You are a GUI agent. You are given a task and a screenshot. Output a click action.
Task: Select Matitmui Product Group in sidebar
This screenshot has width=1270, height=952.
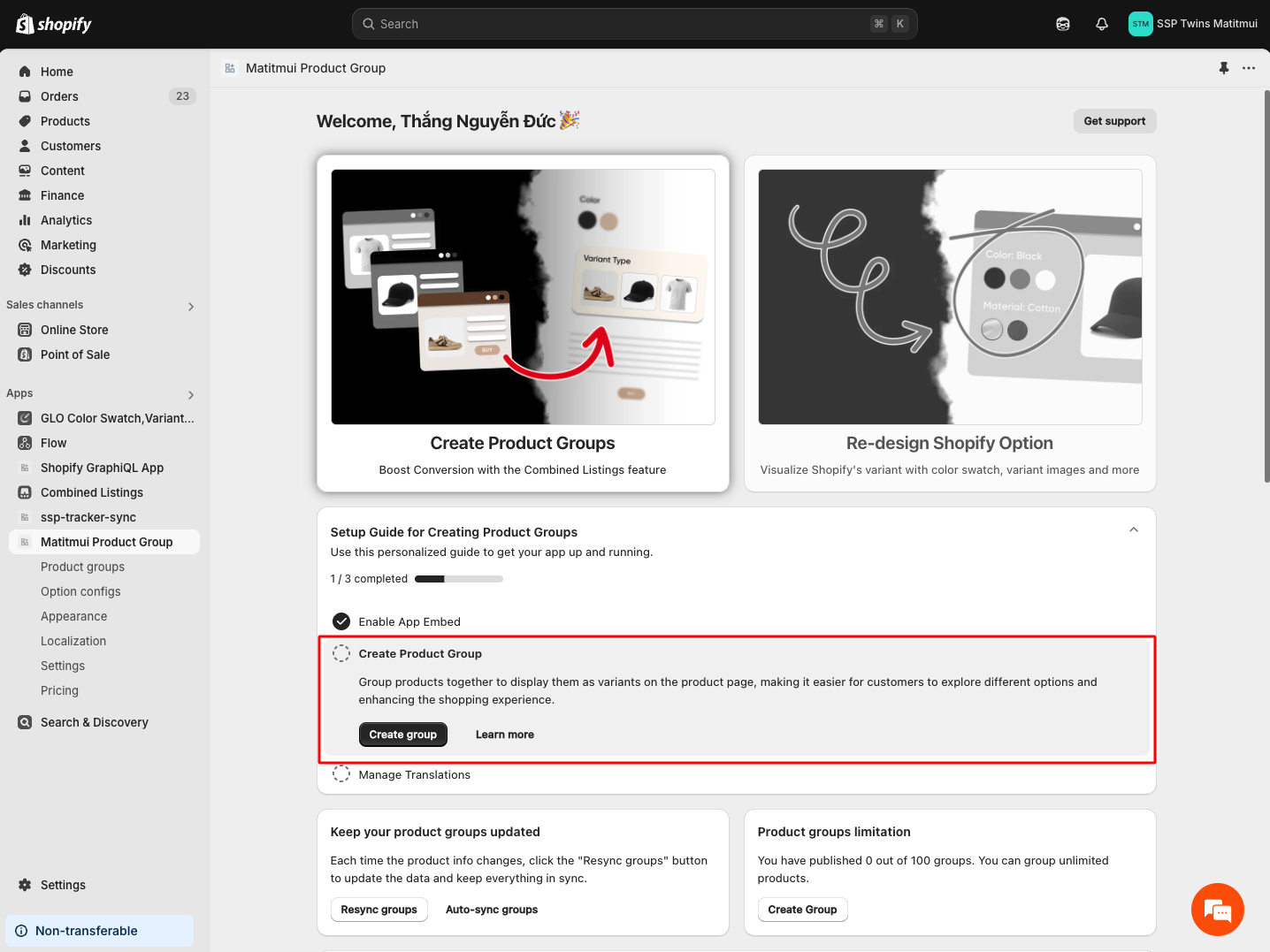[x=104, y=542]
